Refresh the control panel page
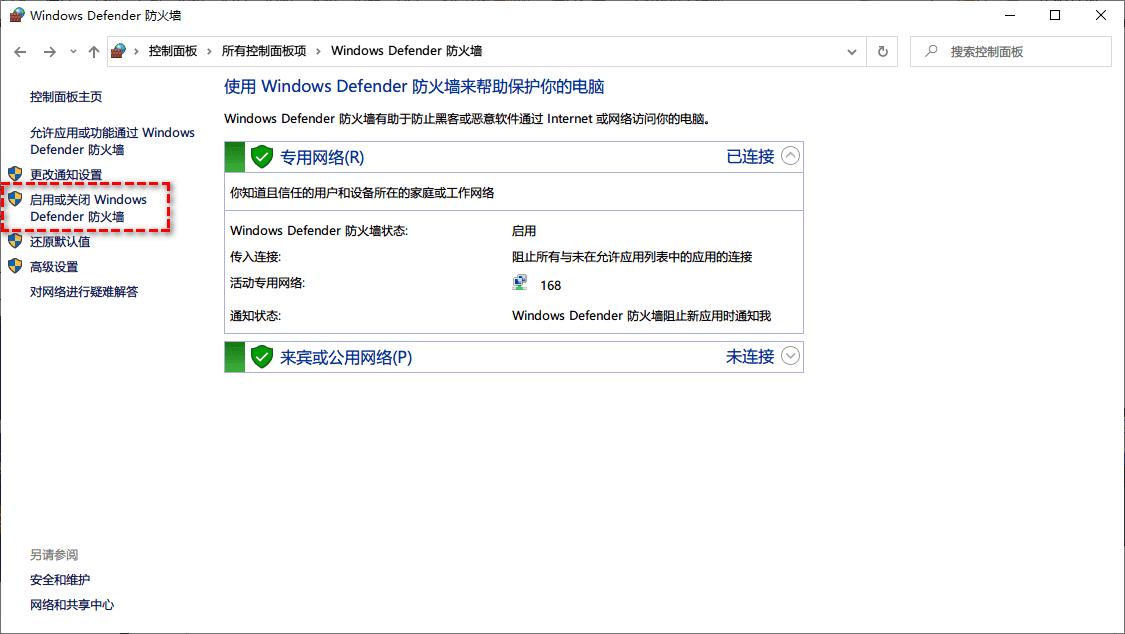 [x=882, y=52]
